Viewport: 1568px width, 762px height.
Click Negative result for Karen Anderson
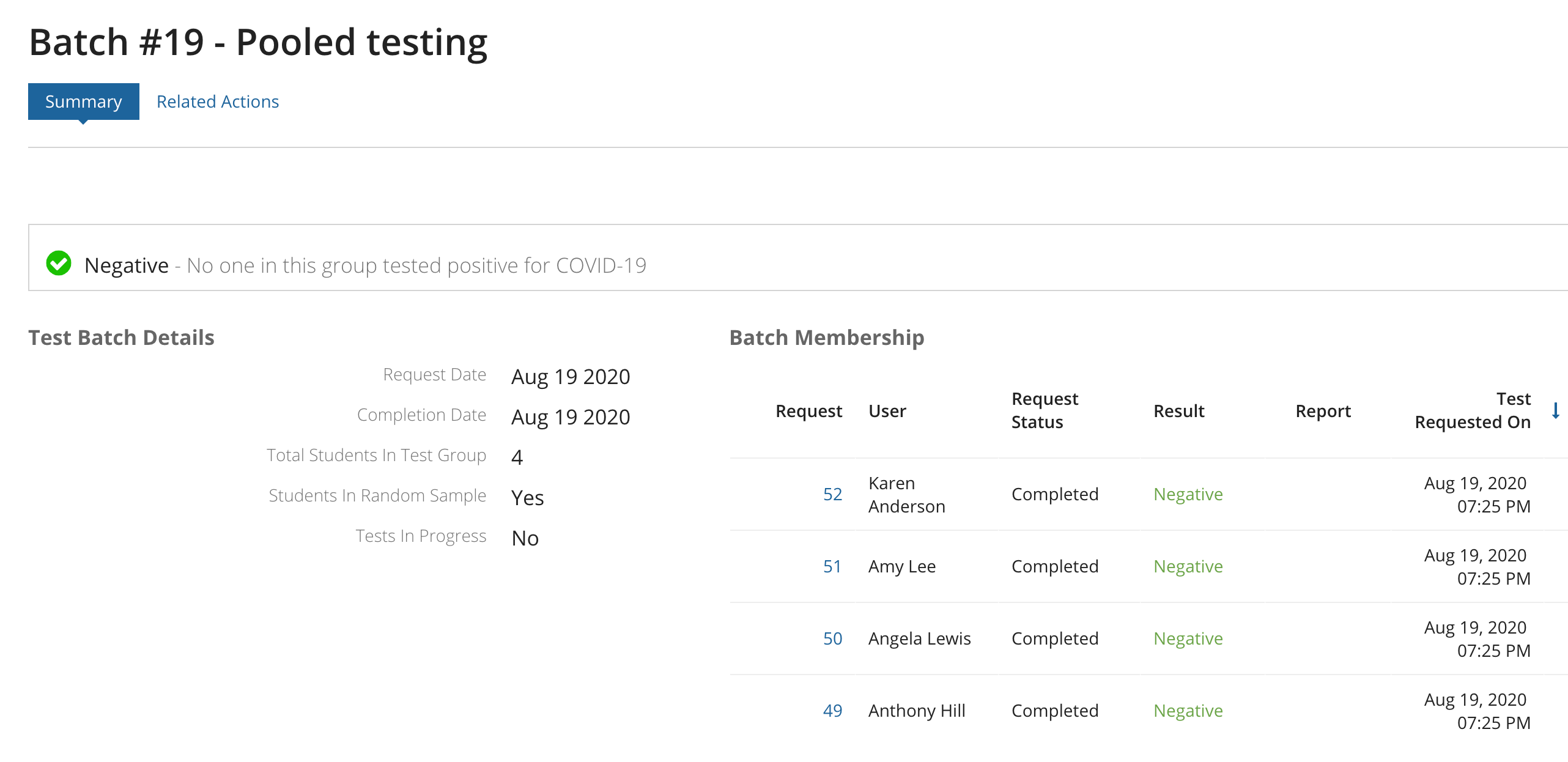(x=1188, y=494)
